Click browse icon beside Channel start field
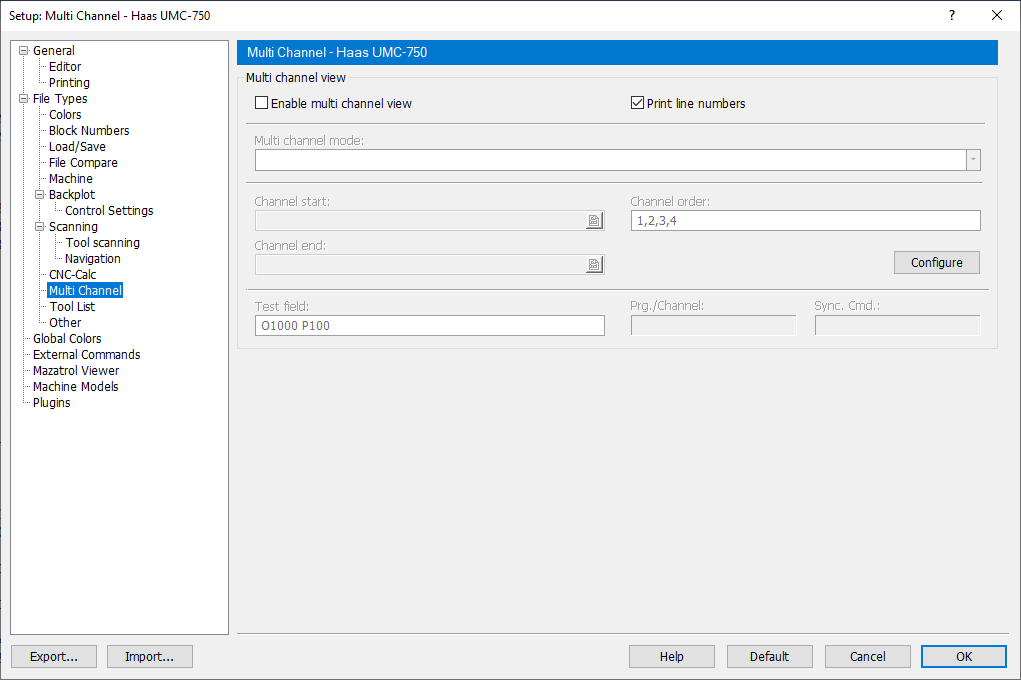Viewport: 1021px width, 680px height. pyautogui.click(x=594, y=221)
